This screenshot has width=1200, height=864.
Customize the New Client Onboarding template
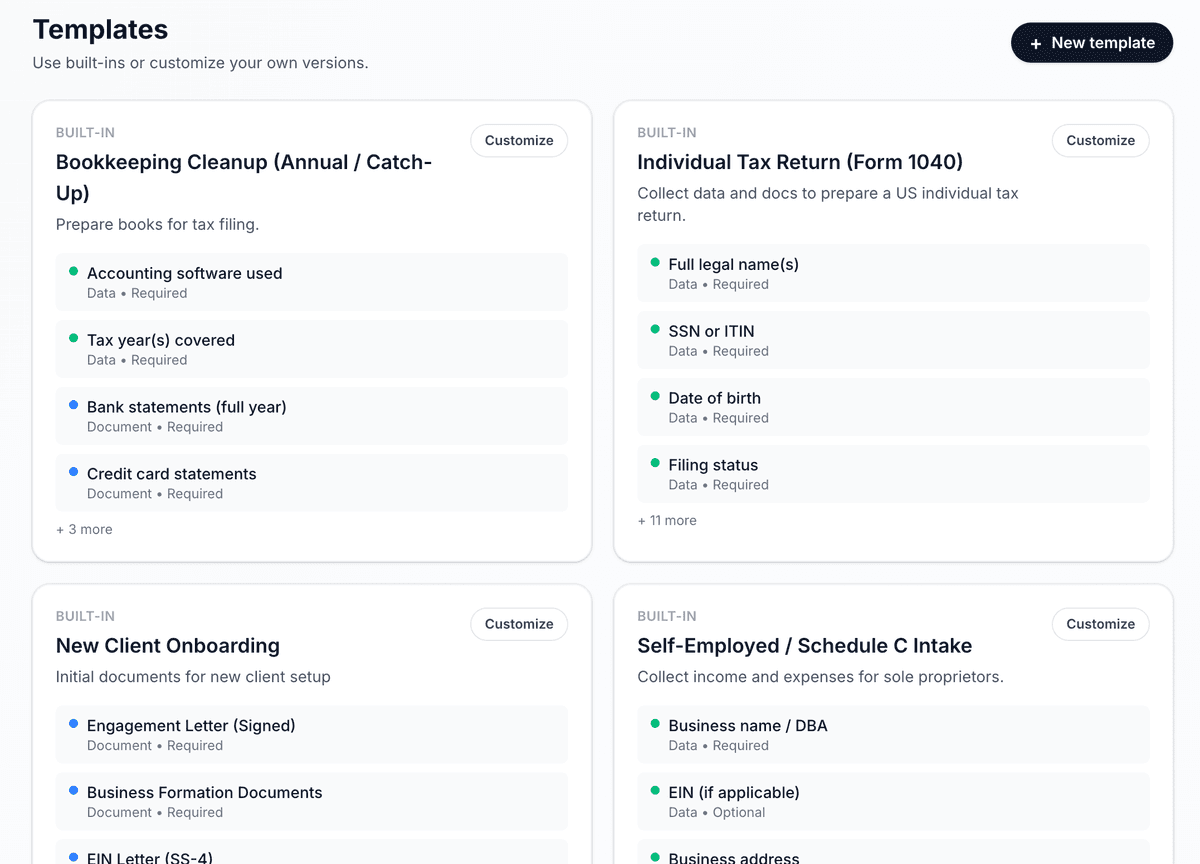pyautogui.click(x=518, y=624)
